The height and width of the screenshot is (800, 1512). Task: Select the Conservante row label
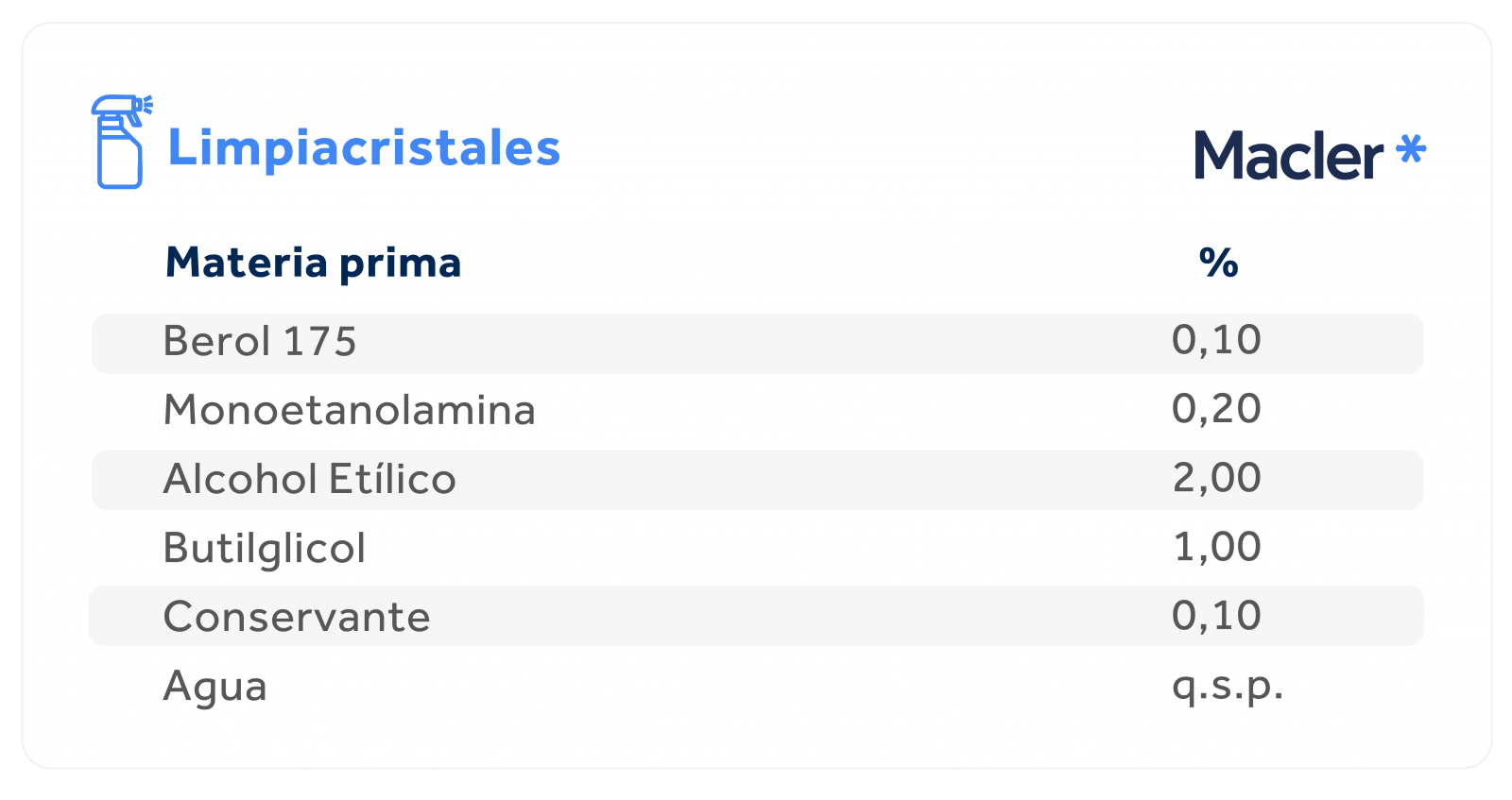click(x=297, y=617)
